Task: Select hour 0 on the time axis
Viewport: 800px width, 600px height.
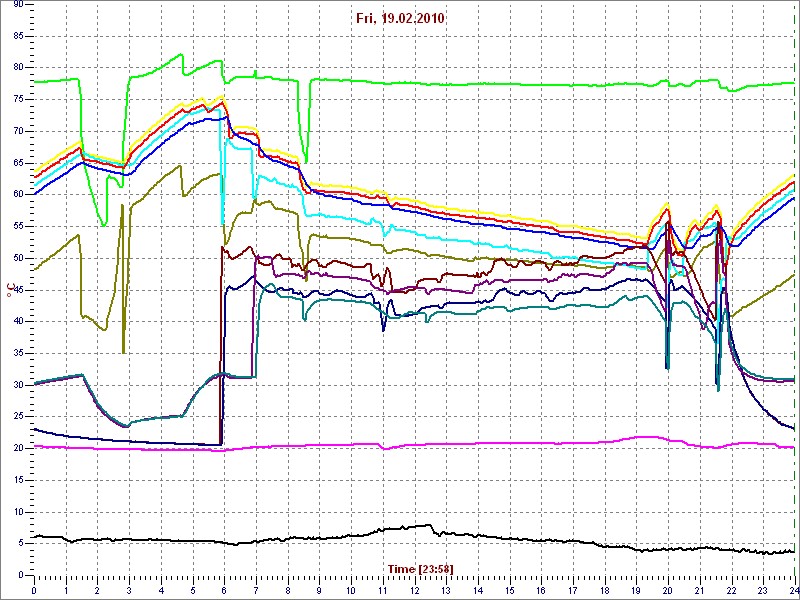Action: (x=34, y=590)
